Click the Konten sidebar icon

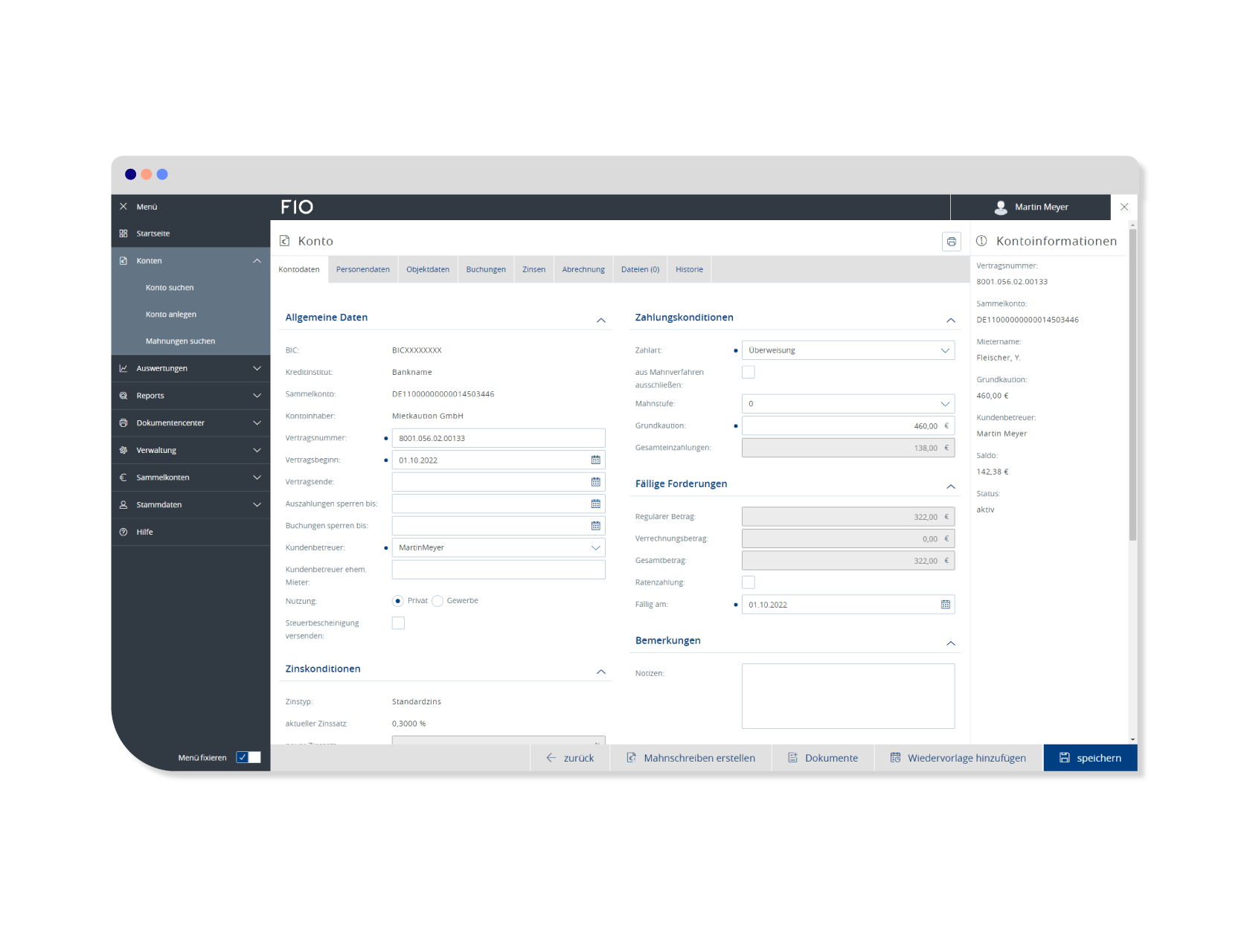[124, 261]
